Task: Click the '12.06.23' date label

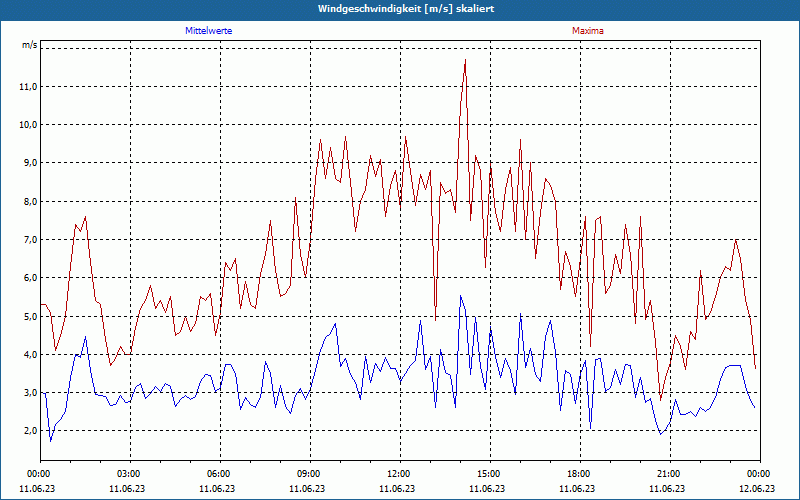Action: [x=757, y=488]
